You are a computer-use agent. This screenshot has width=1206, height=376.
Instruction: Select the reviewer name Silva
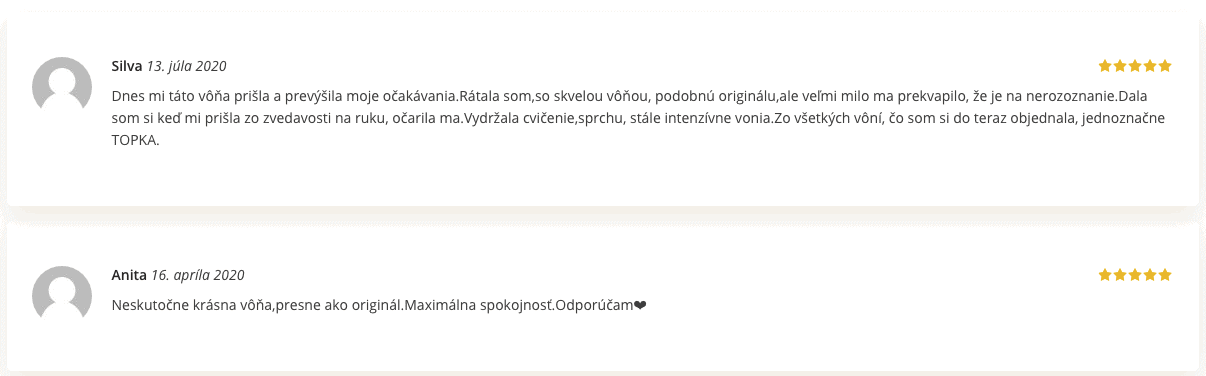pos(127,66)
